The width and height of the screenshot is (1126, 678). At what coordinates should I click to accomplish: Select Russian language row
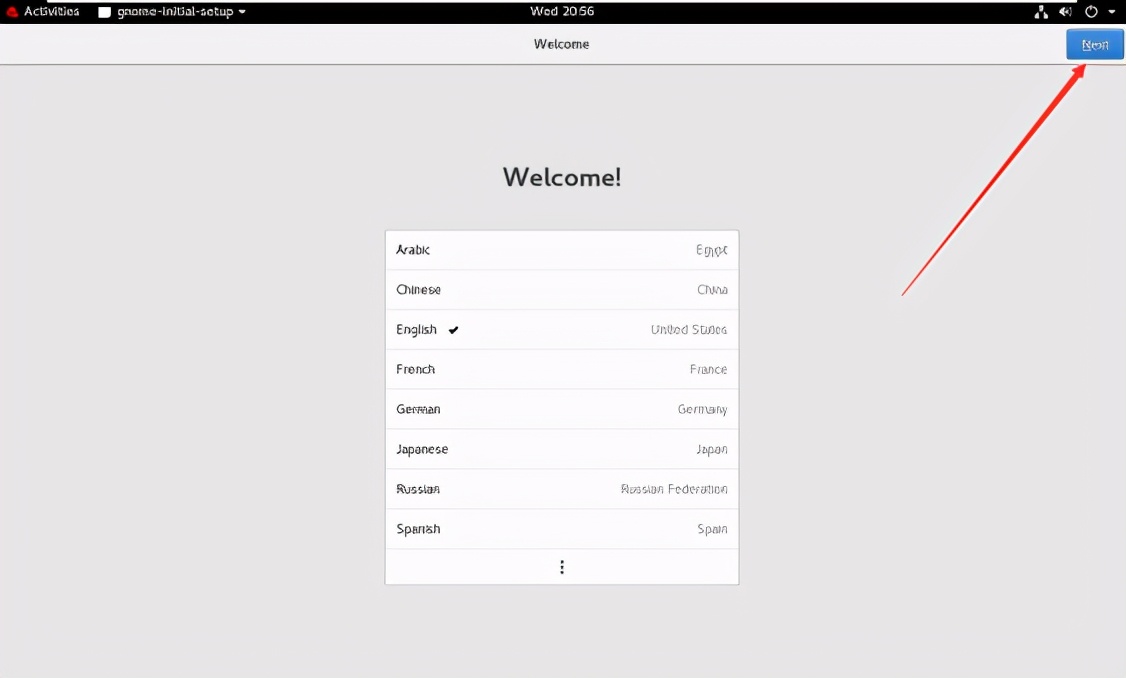[x=562, y=489]
